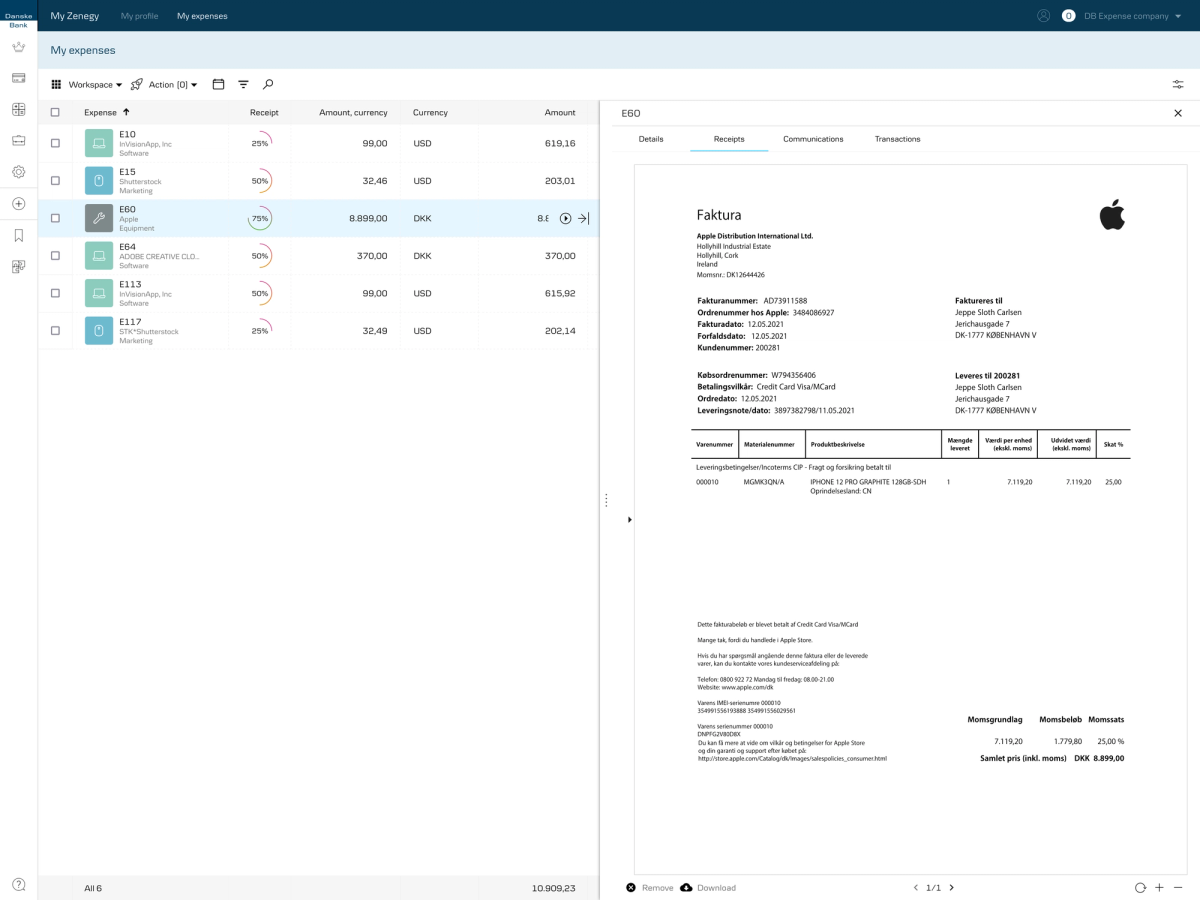
Task: Rotate the receipt with the rotate icon
Action: click(x=1140, y=888)
